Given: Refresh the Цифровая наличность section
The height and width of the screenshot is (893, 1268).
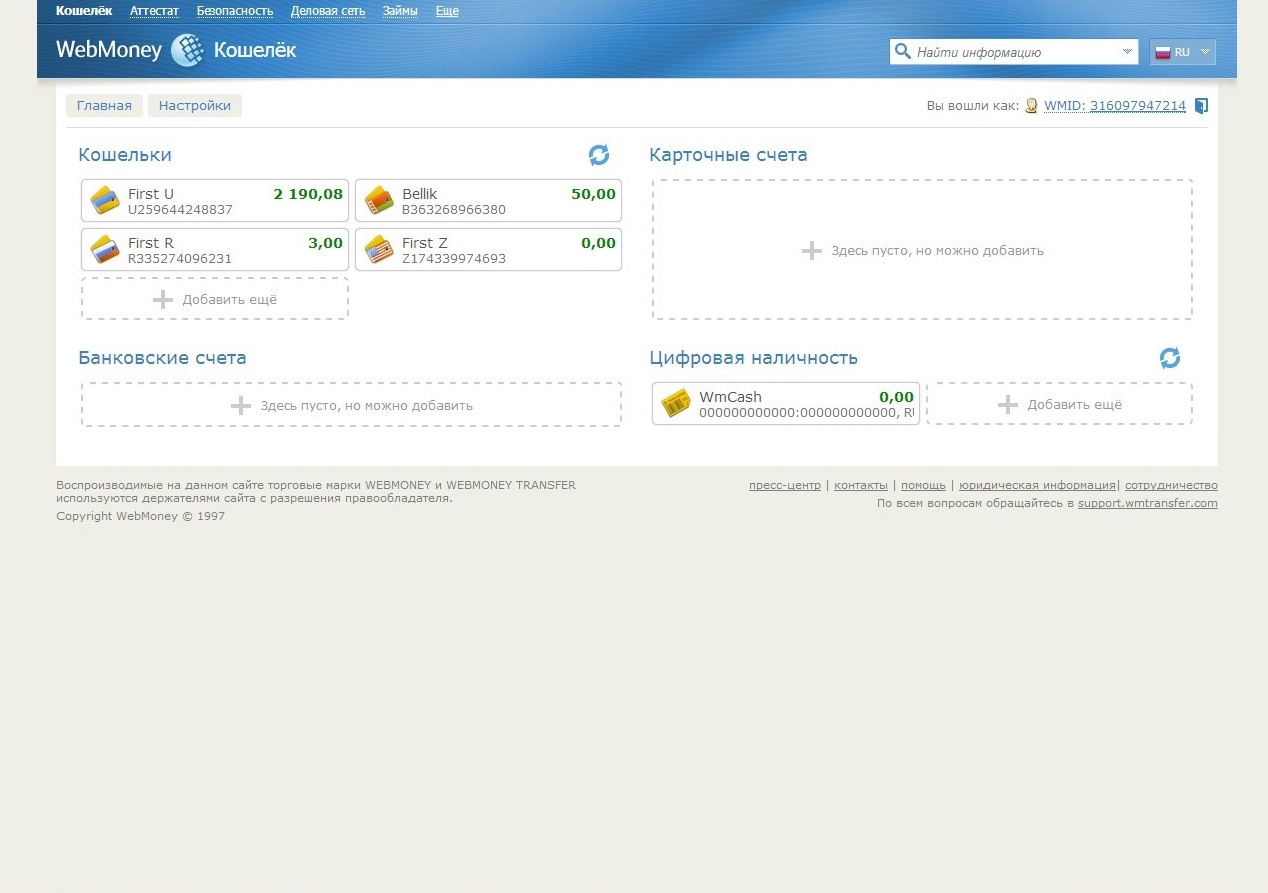Looking at the screenshot, I should click(x=1170, y=358).
